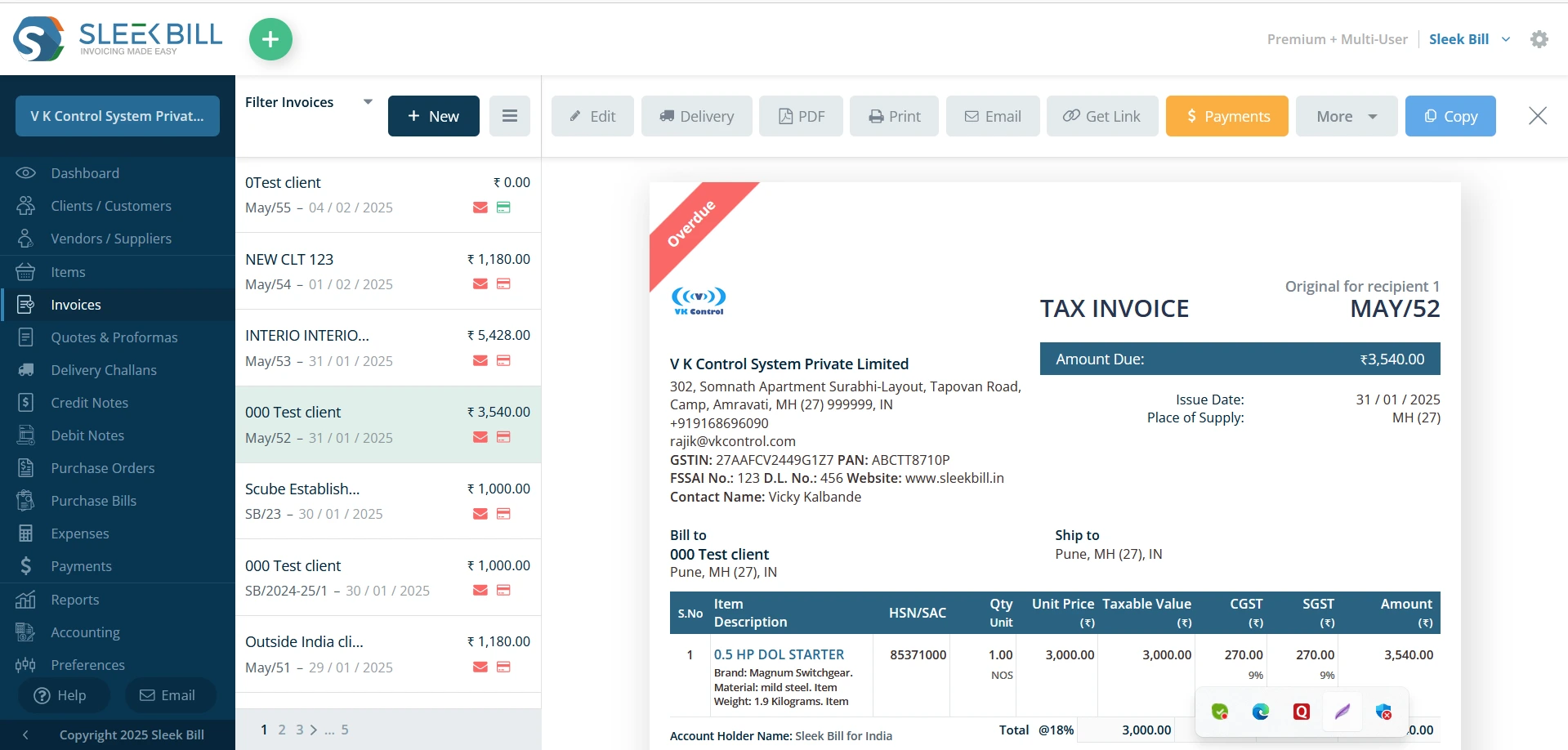
Task: Click email status icon for May/55 invoice
Action: click(480, 208)
